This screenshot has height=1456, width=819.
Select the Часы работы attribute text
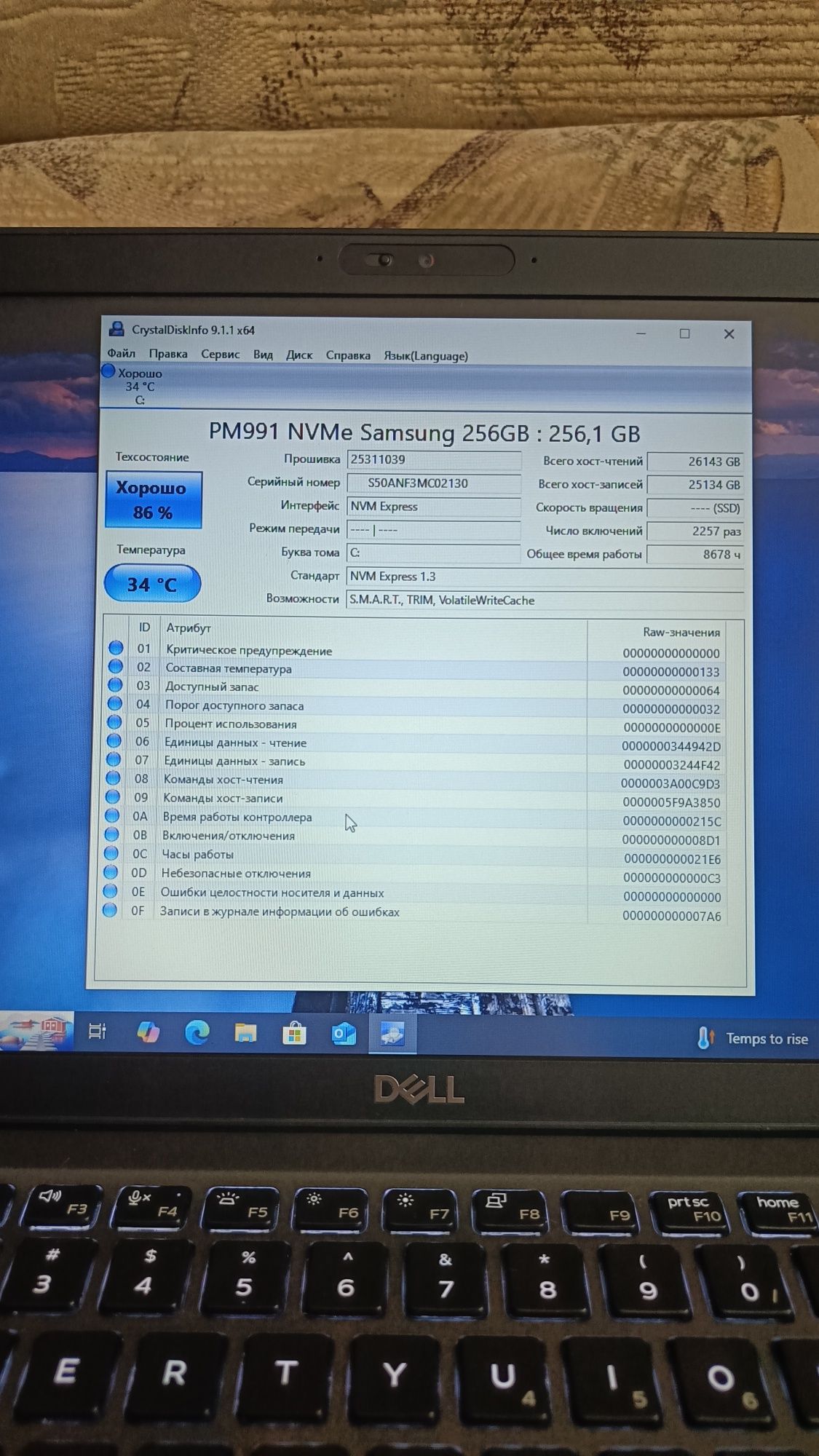[x=198, y=854]
